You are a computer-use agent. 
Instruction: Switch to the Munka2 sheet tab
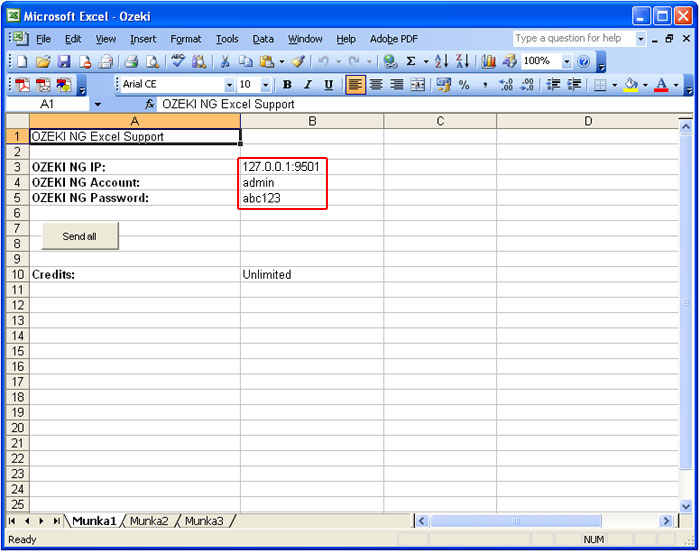[149, 521]
